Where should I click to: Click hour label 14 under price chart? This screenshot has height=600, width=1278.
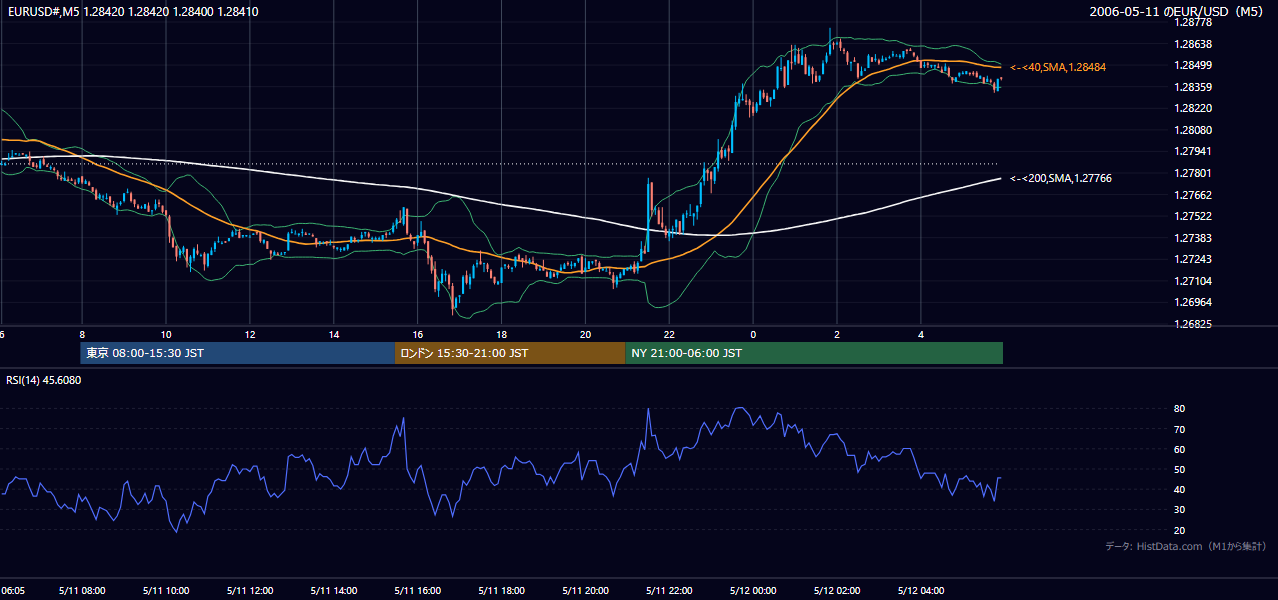point(334,334)
